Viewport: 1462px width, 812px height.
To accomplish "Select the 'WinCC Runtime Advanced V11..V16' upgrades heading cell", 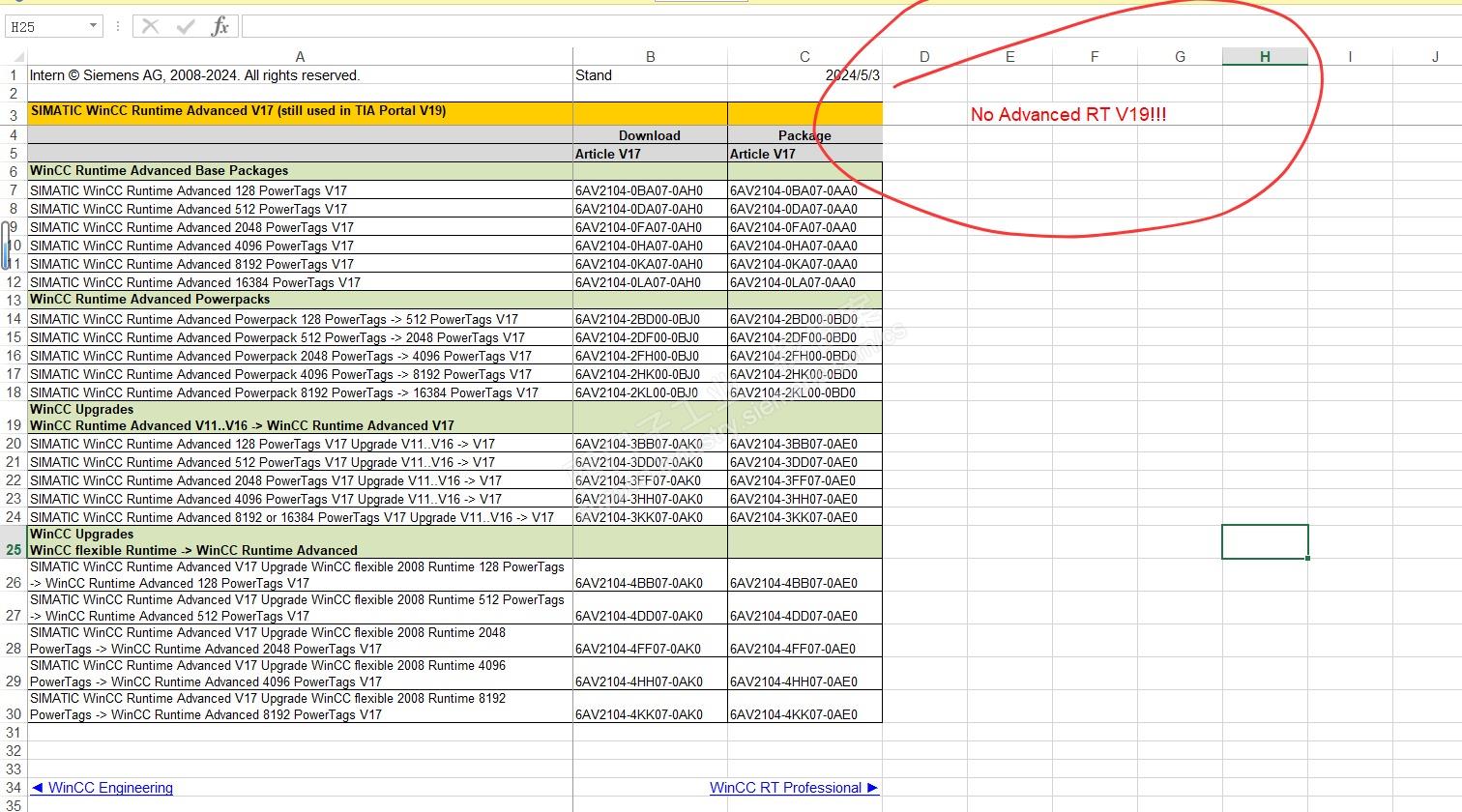I will coord(300,418).
